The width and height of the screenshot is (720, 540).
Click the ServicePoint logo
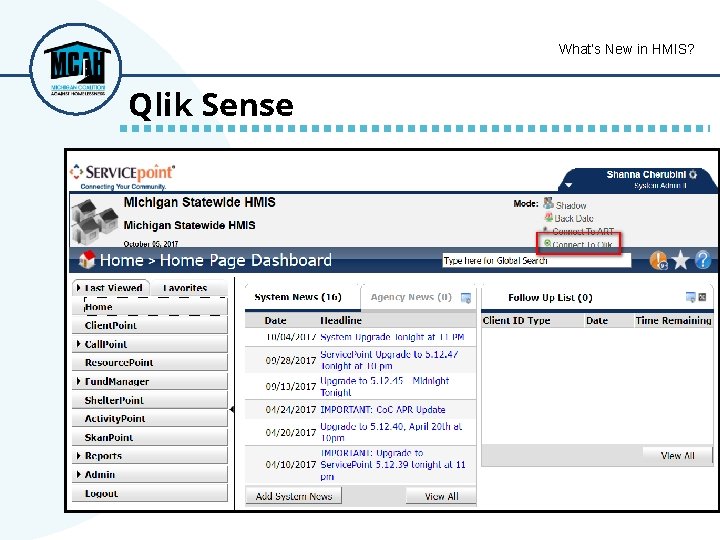point(123,176)
